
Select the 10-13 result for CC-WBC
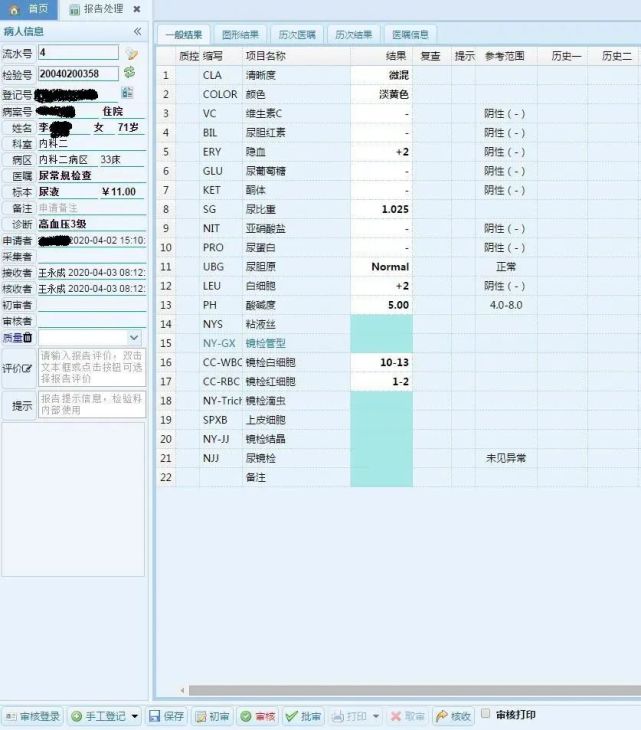381,362
